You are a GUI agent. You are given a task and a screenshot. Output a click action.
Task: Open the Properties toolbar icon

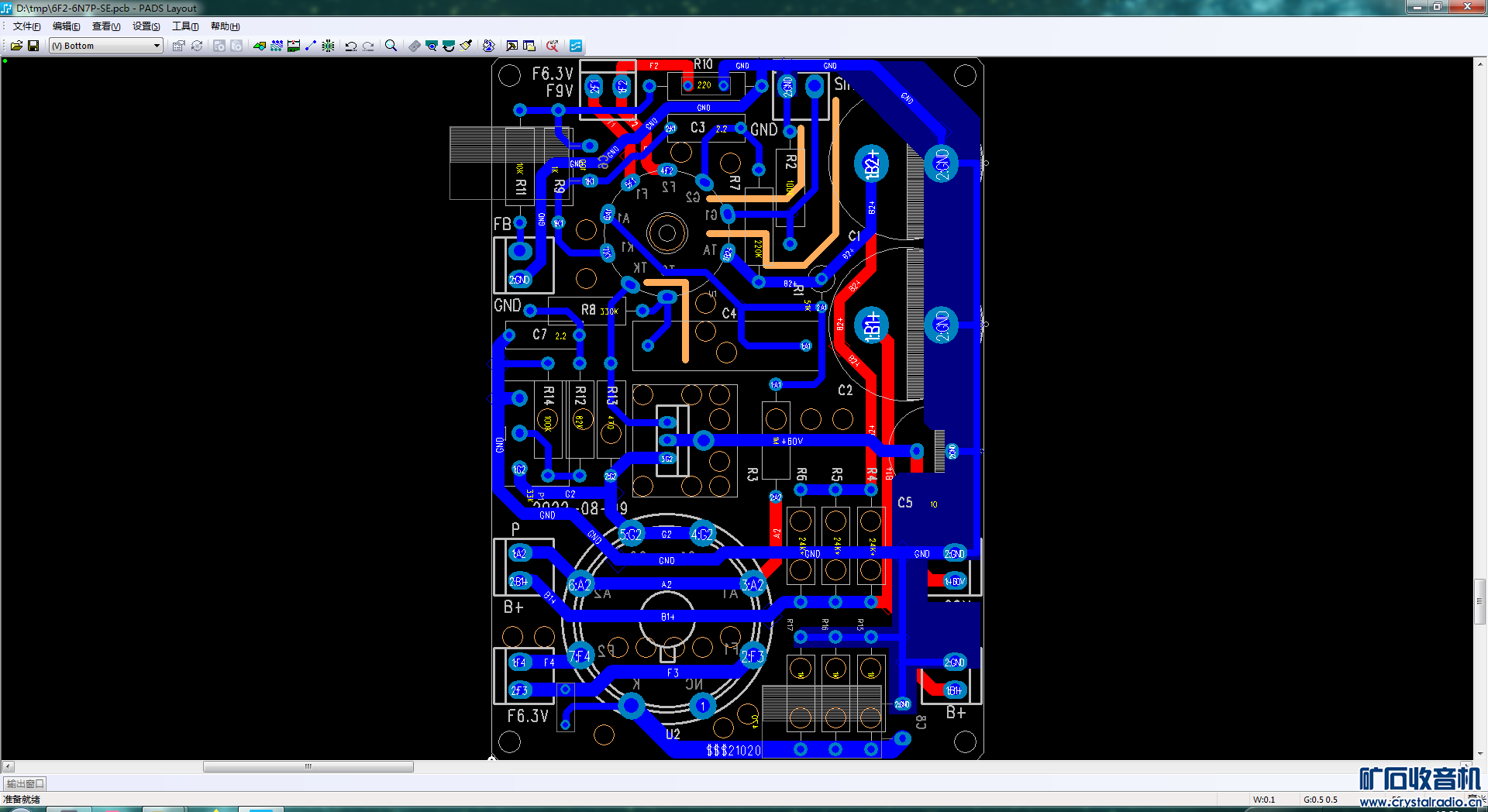(179, 46)
